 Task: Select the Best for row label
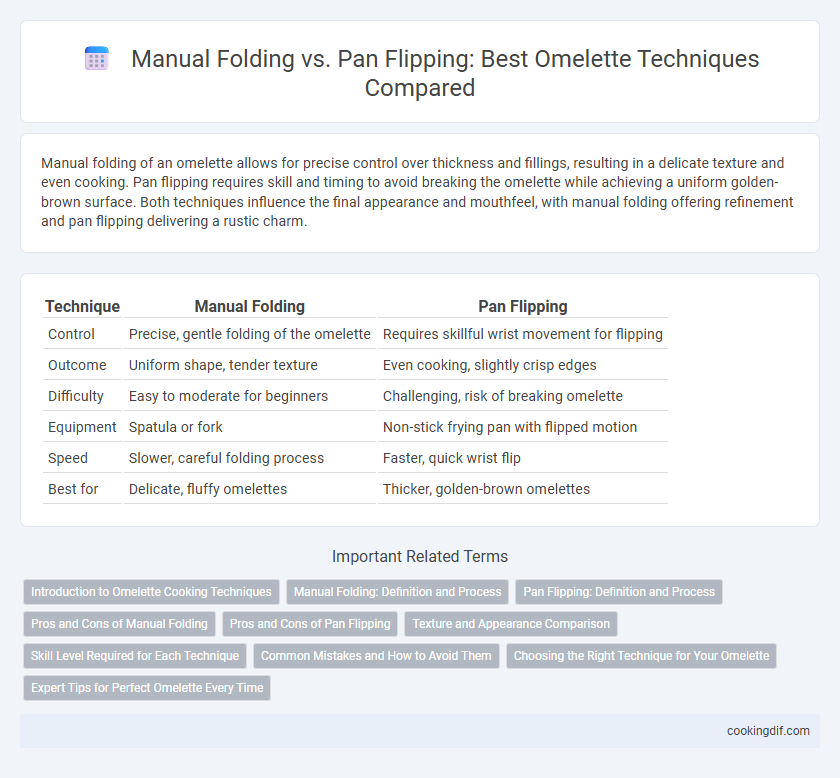[x=73, y=489]
